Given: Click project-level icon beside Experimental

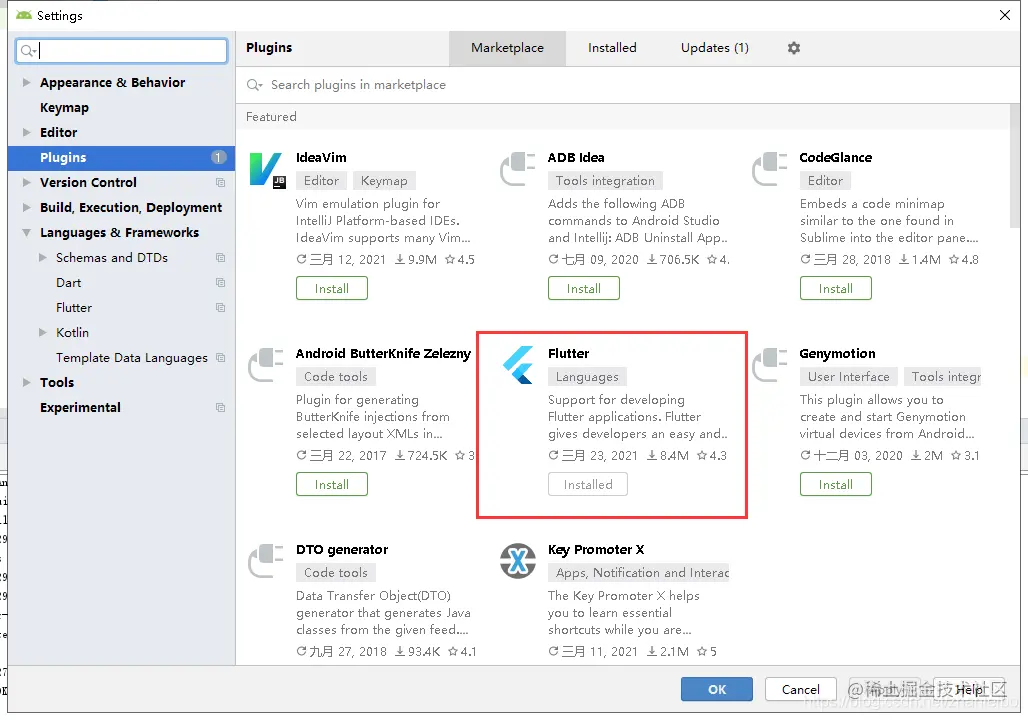Looking at the screenshot, I should click(x=220, y=407).
